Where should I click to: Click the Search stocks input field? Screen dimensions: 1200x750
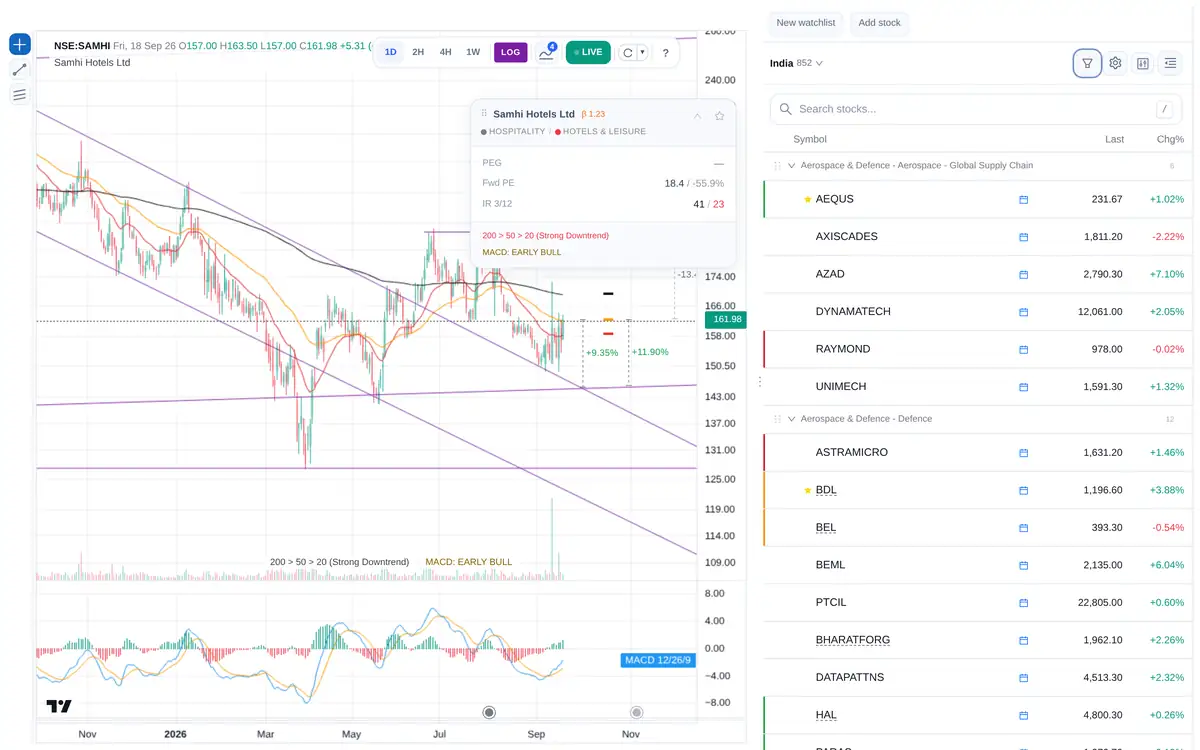pos(976,109)
